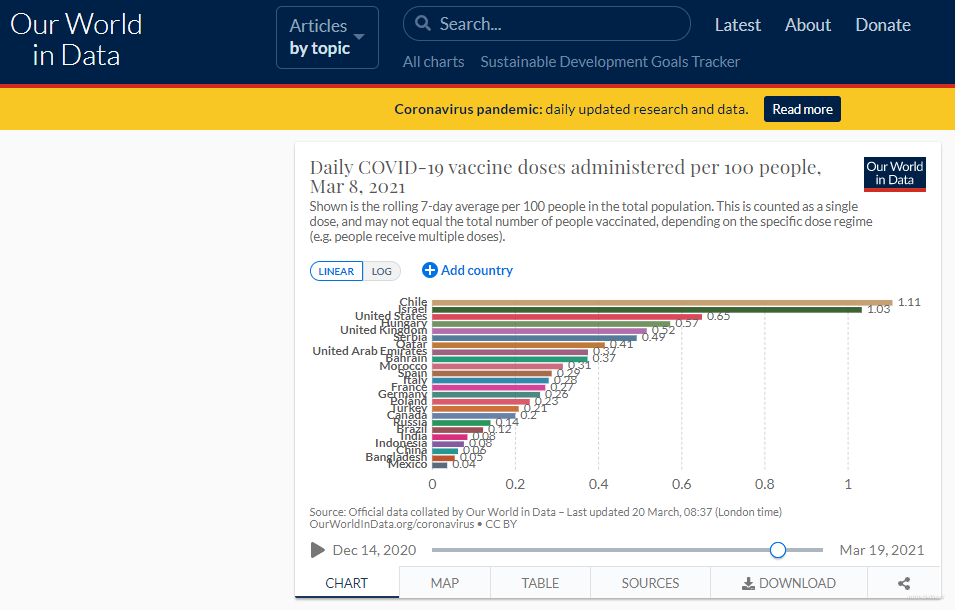Viewport: 955px width, 610px height.
Task: Open the Donate page
Action: pyautogui.click(x=883, y=25)
